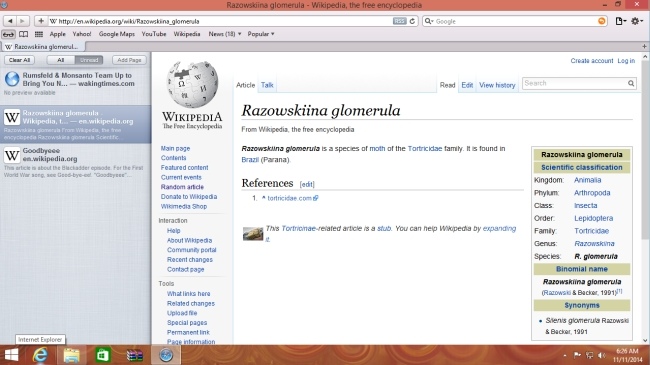650x365 pixels.
Task: Open File Explorer from the taskbar
Action: coord(71,355)
